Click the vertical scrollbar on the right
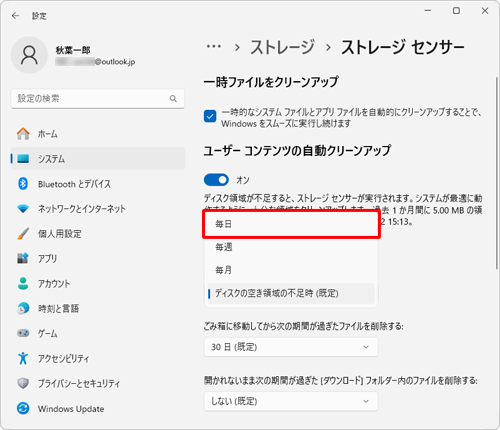The width and height of the screenshot is (500, 430). pyautogui.click(x=497, y=173)
